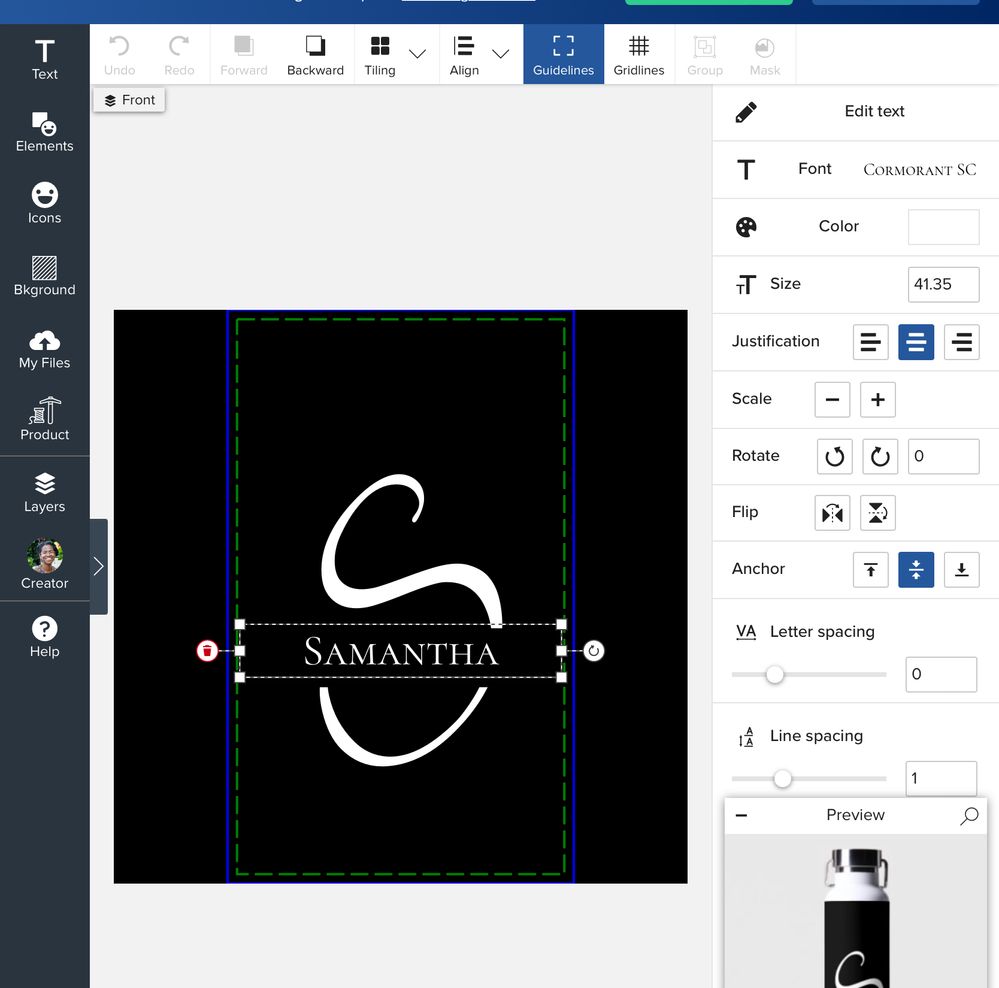Select left justification
Image resolution: width=999 pixels, height=988 pixels.
(870, 342)
